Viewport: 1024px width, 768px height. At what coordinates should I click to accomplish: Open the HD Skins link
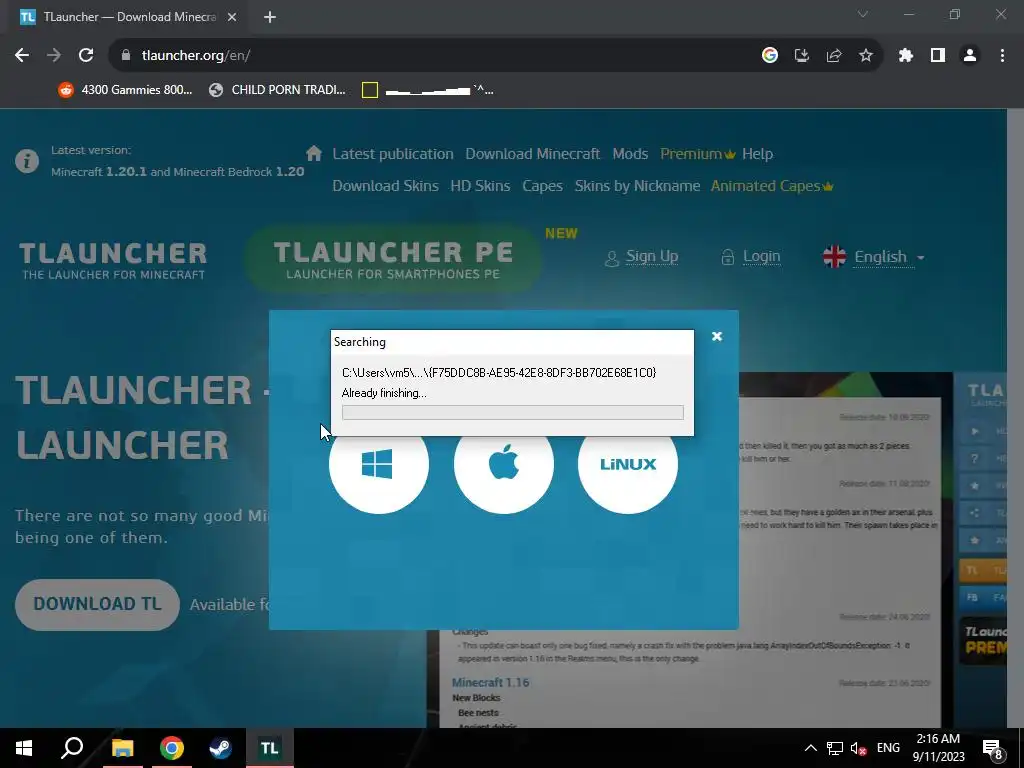click(480, 185)
